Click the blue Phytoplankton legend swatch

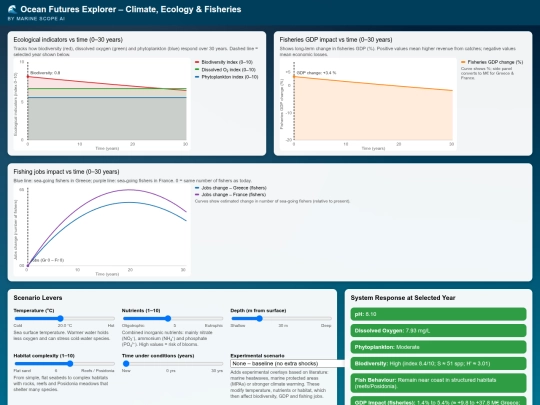(197, 77)
